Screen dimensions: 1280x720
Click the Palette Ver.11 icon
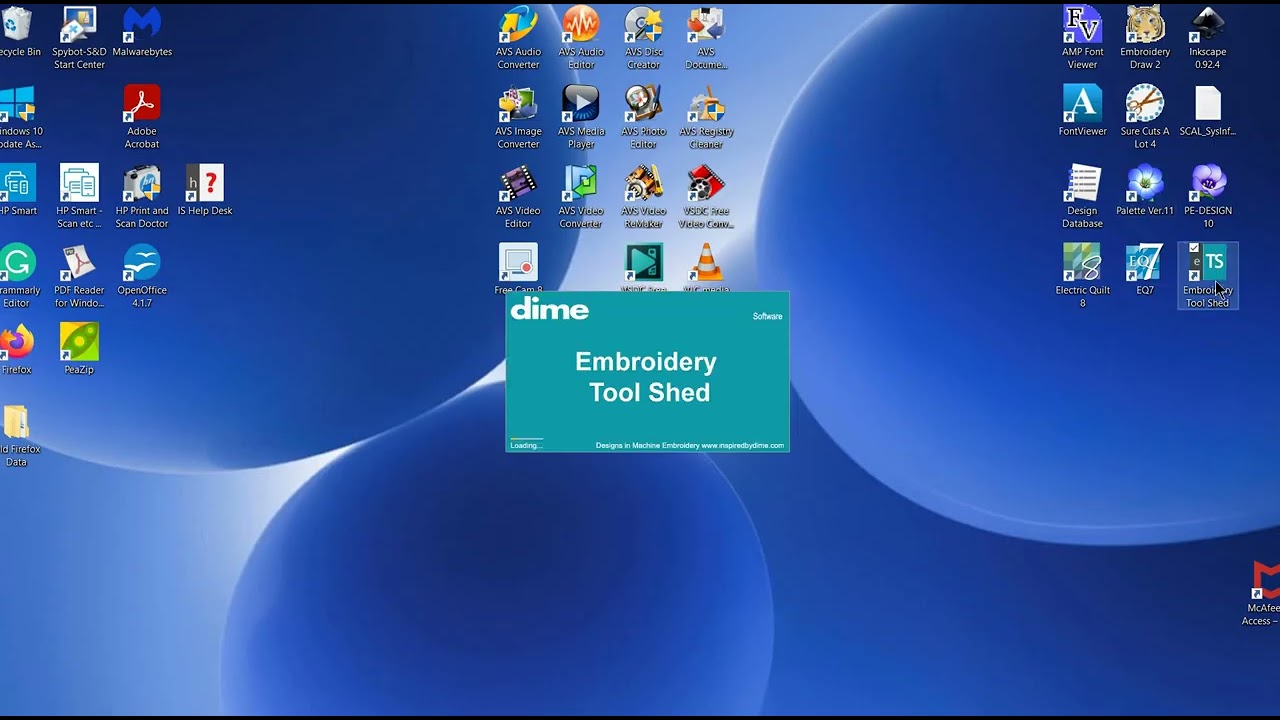click(x=1145, y=190)
